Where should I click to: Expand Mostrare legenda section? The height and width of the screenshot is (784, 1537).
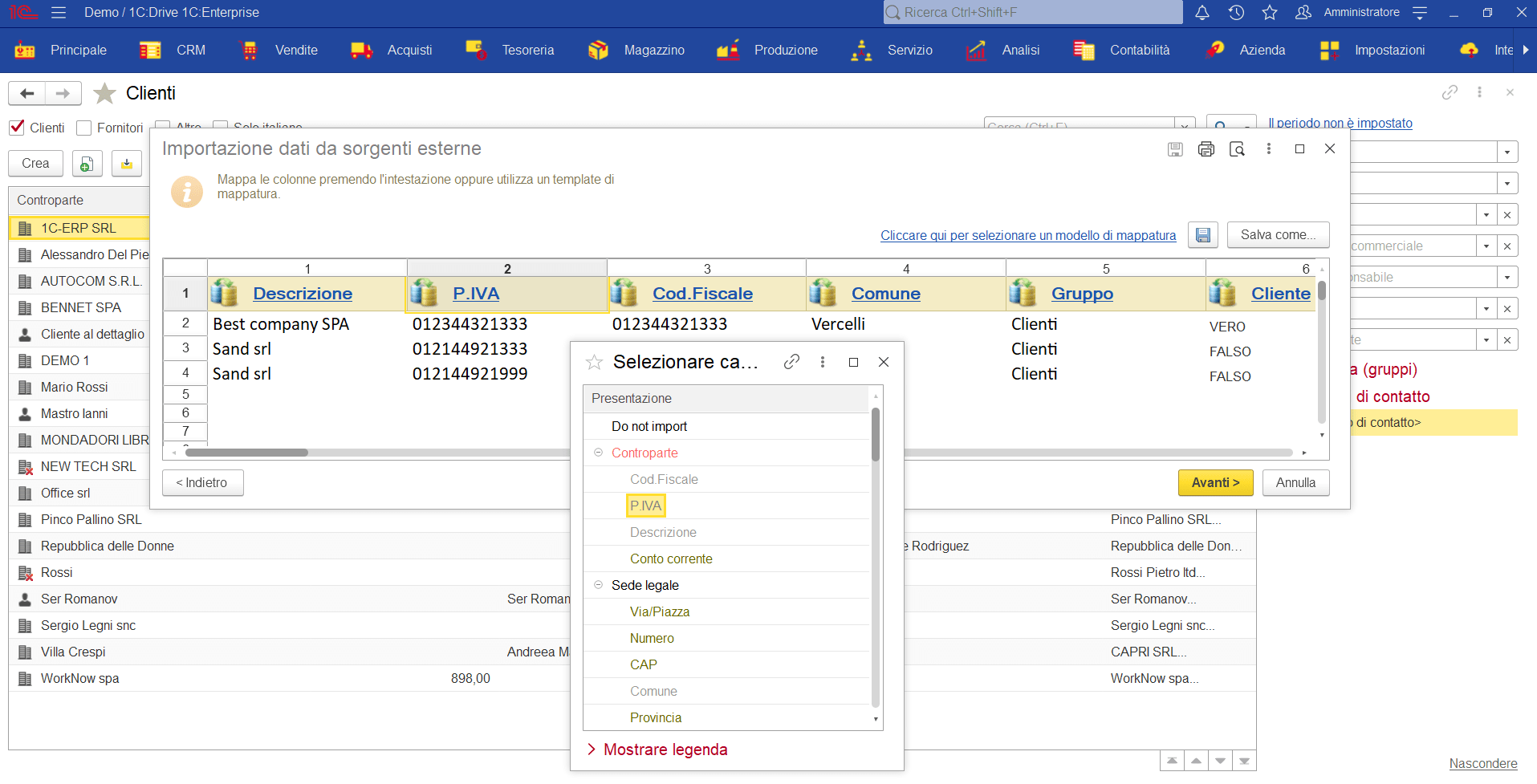(657, 749)
